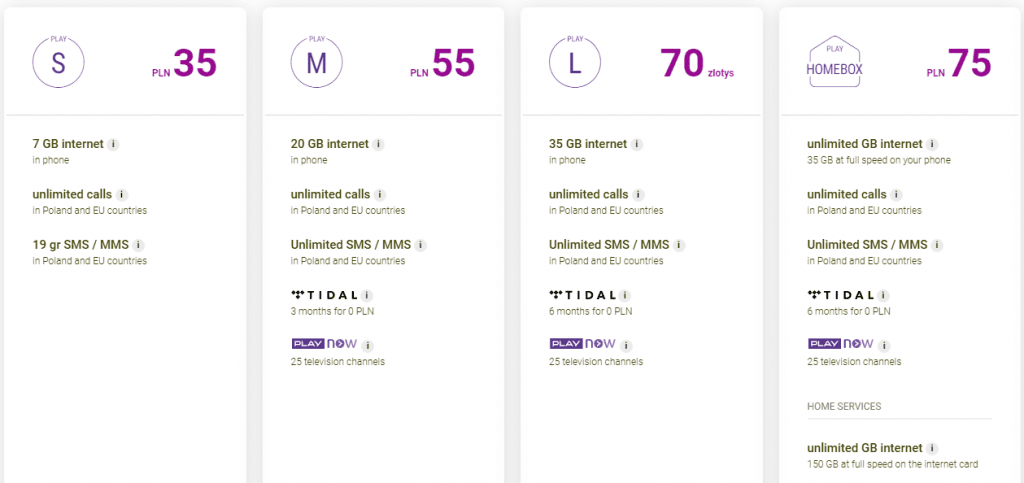This screenshot has height=483, width=1024.
Task: Open info icon beside 7 GB internet
Action: pos(113,144)
